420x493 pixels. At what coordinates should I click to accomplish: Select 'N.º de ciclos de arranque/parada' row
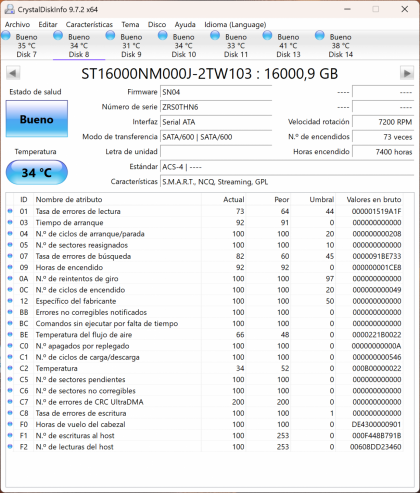coord(205,234)
